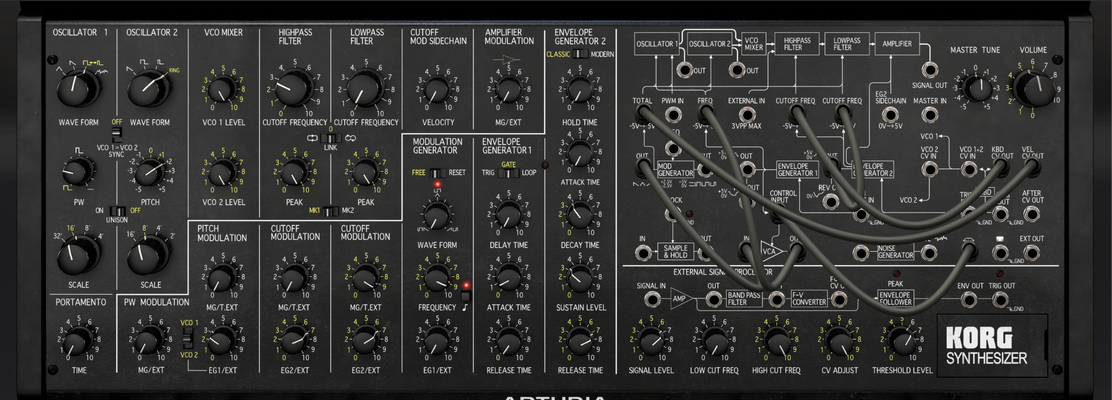This screenshot has height=400, width=1112.
Task: Click the VCO 2 LEVEL knob
Action: (222, 172)
